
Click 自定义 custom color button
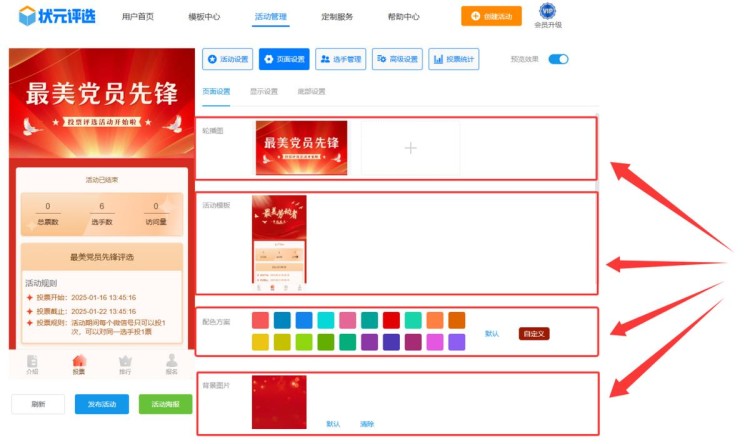click(x=534, y=333)
